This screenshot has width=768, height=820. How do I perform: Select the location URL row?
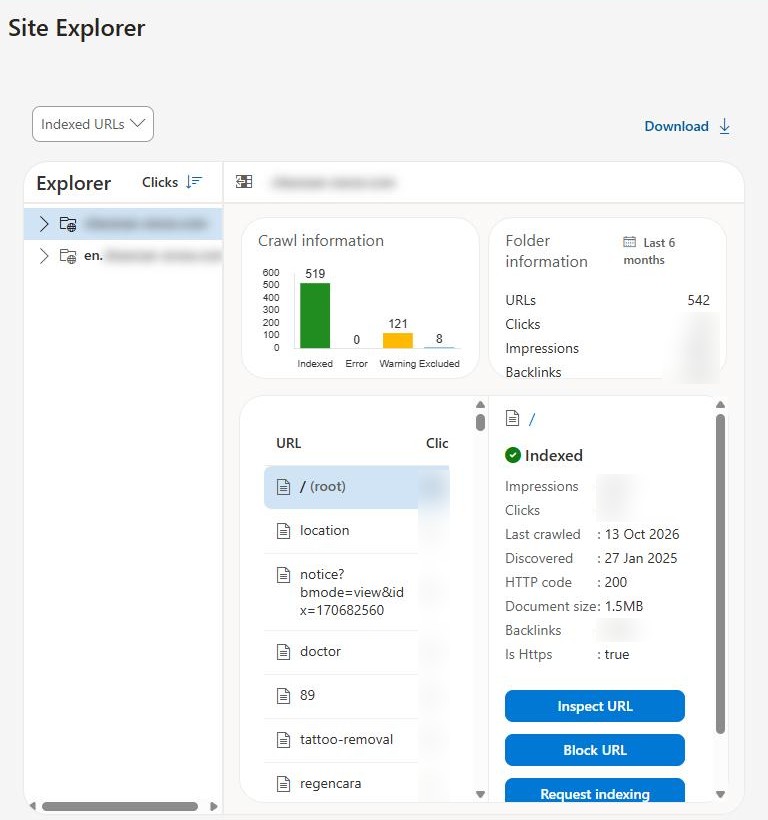coord(357,531)
